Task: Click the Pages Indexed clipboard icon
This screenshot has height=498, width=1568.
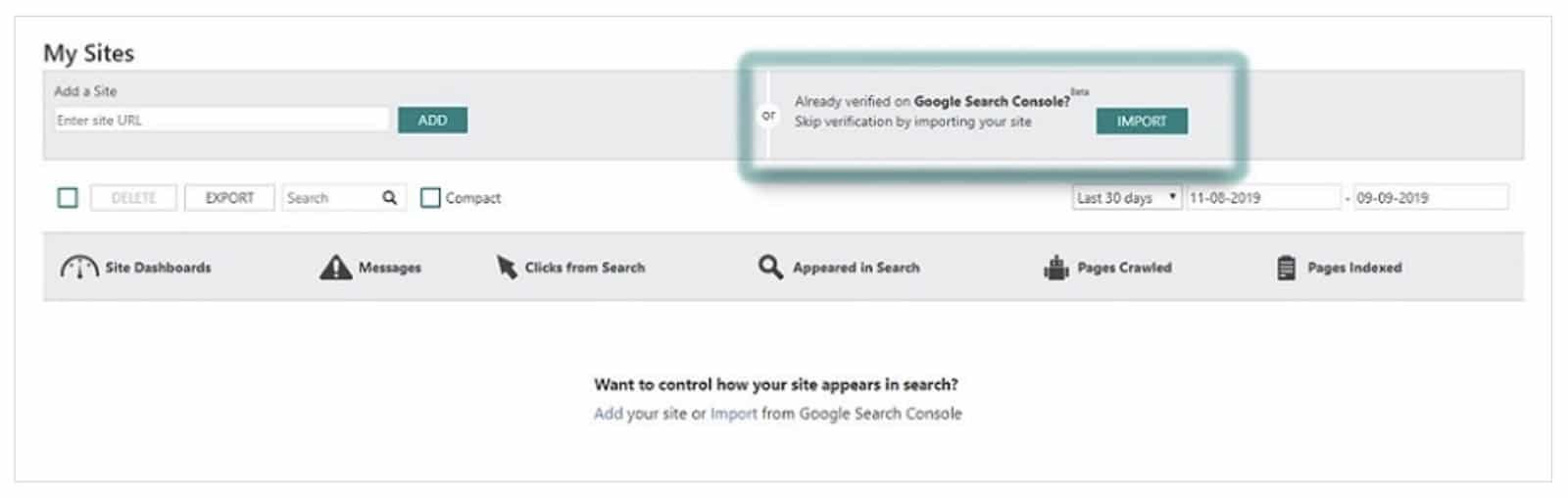Action: [1286, 268]
